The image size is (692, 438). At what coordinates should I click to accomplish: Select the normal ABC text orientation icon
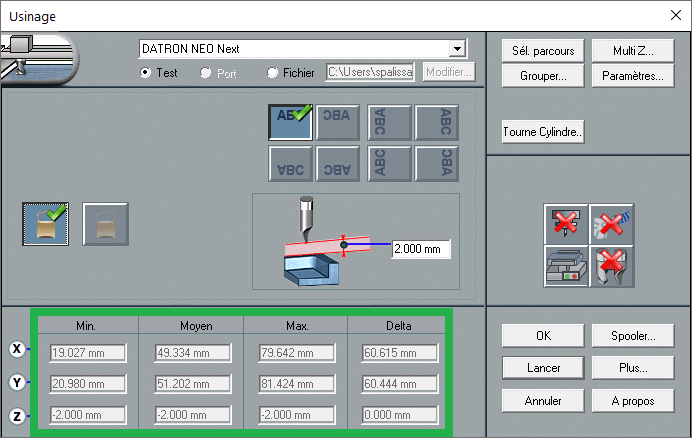290,121
